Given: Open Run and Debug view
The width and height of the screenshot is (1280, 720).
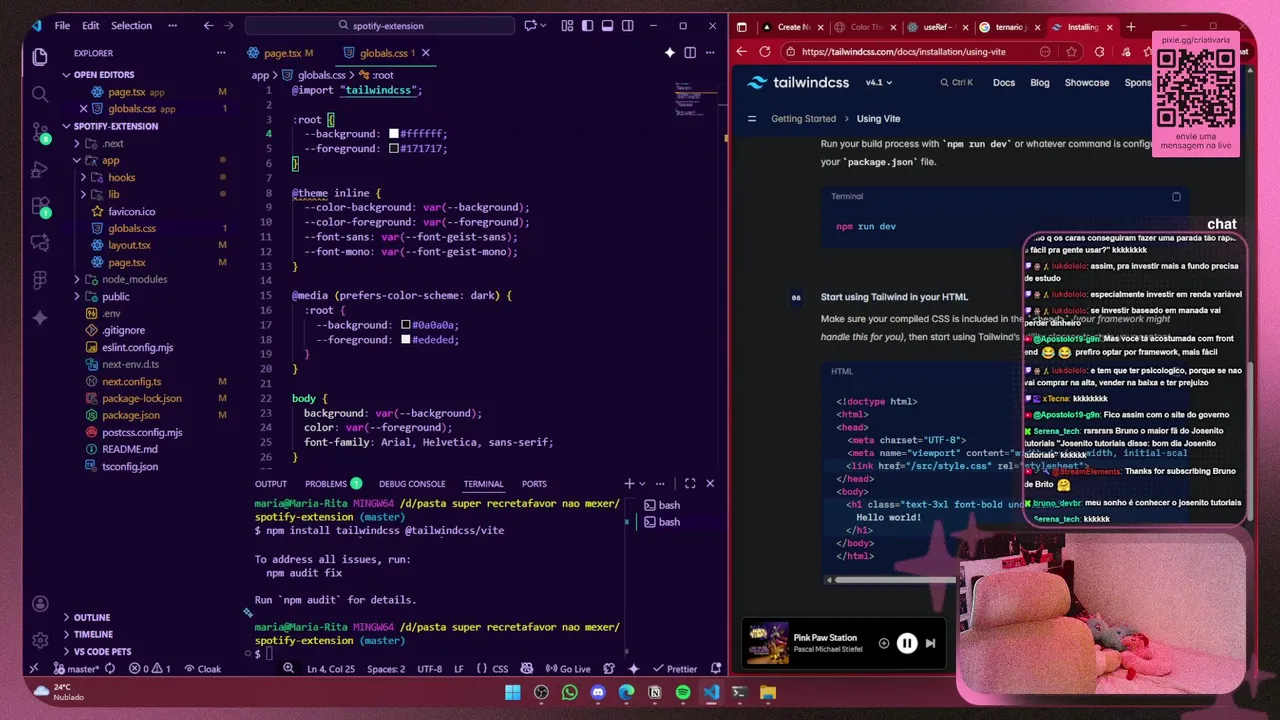Looking at the screenshot, I should [40, 170].
